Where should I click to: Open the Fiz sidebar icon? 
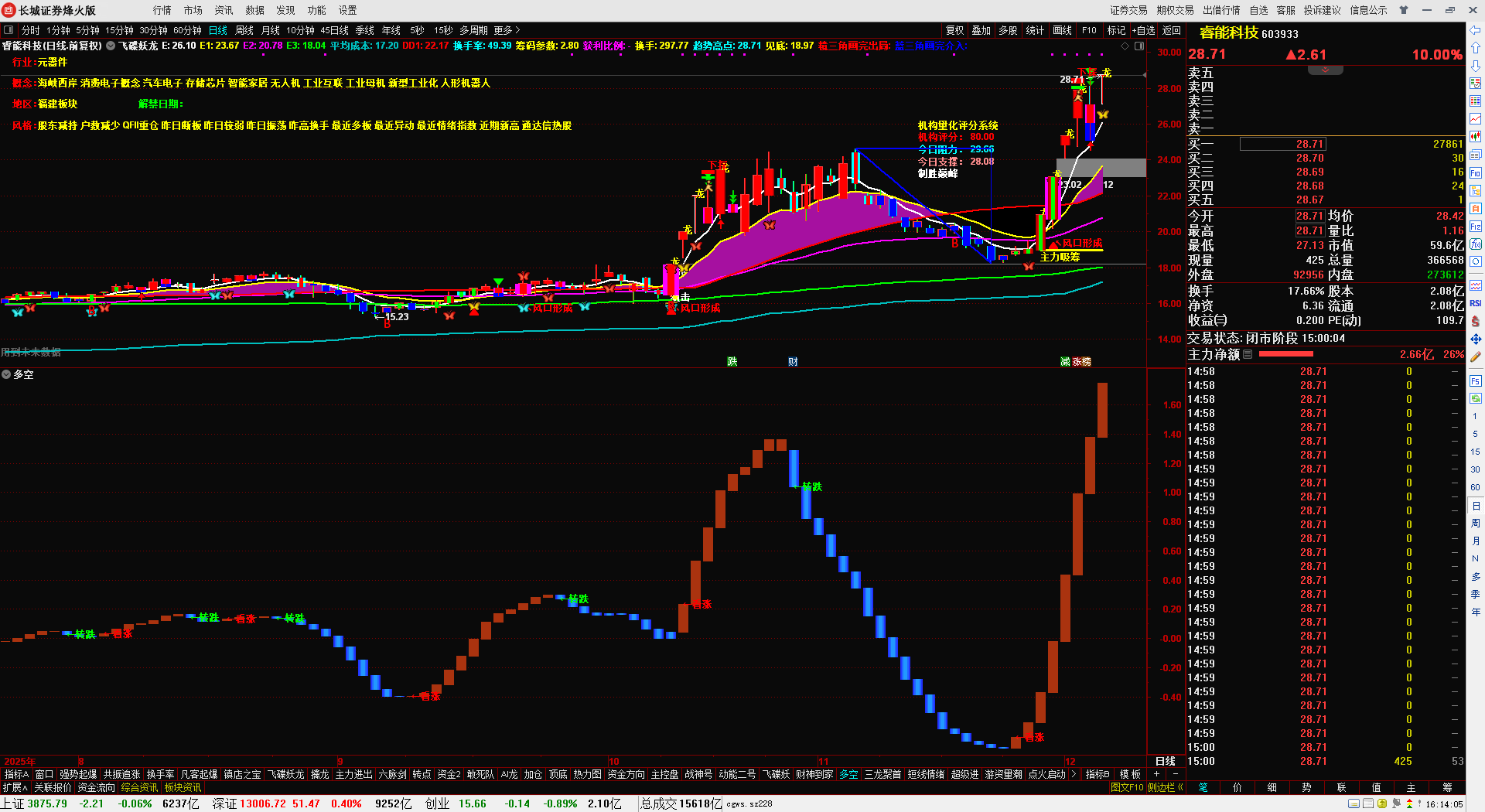click(1476, 227)
